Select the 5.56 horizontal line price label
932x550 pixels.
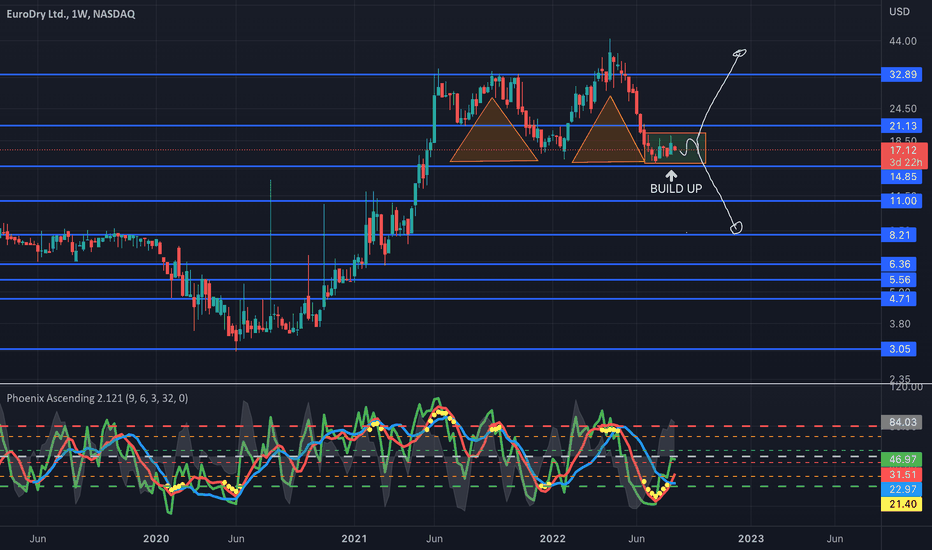[899, 280]
